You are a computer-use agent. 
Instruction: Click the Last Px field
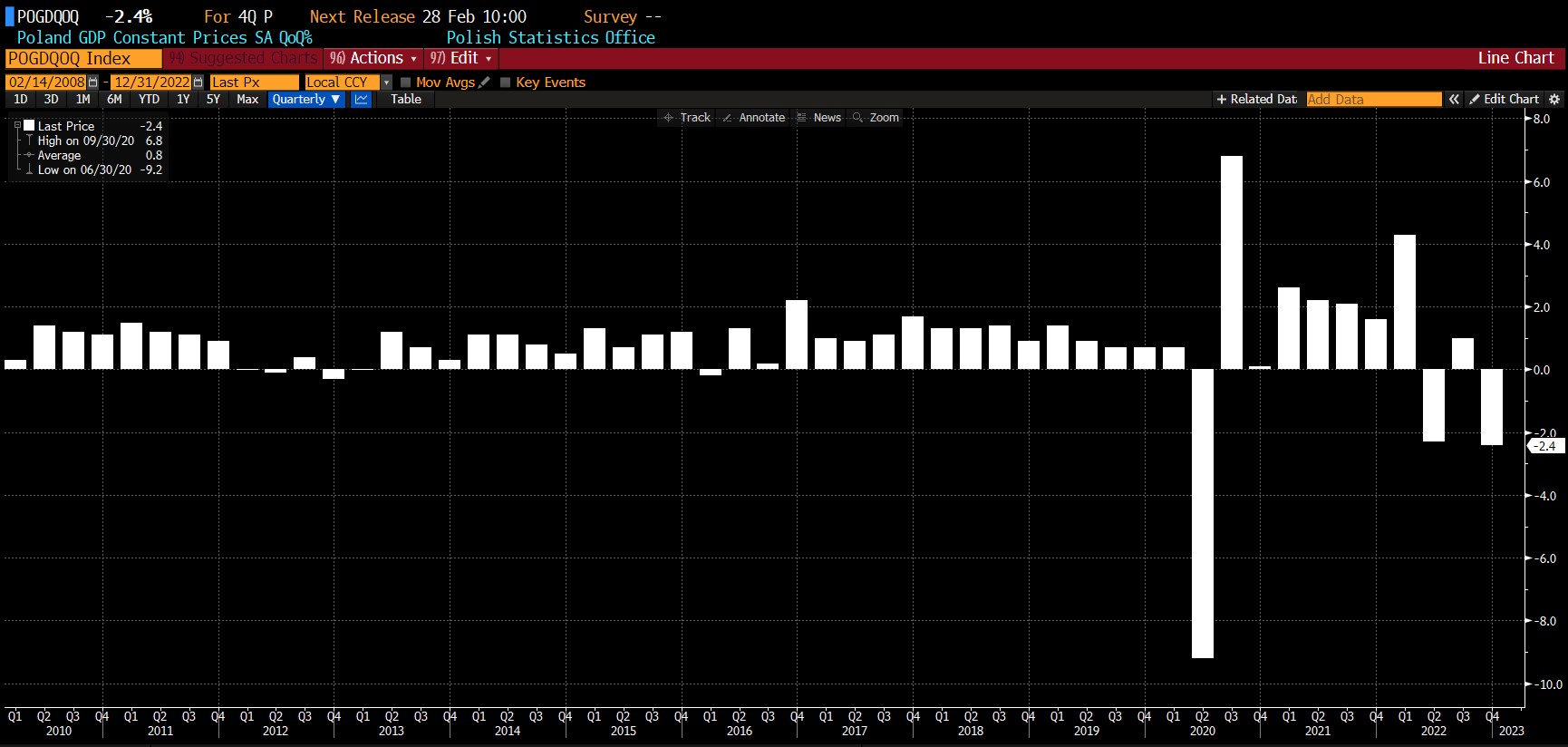point(254,82)
